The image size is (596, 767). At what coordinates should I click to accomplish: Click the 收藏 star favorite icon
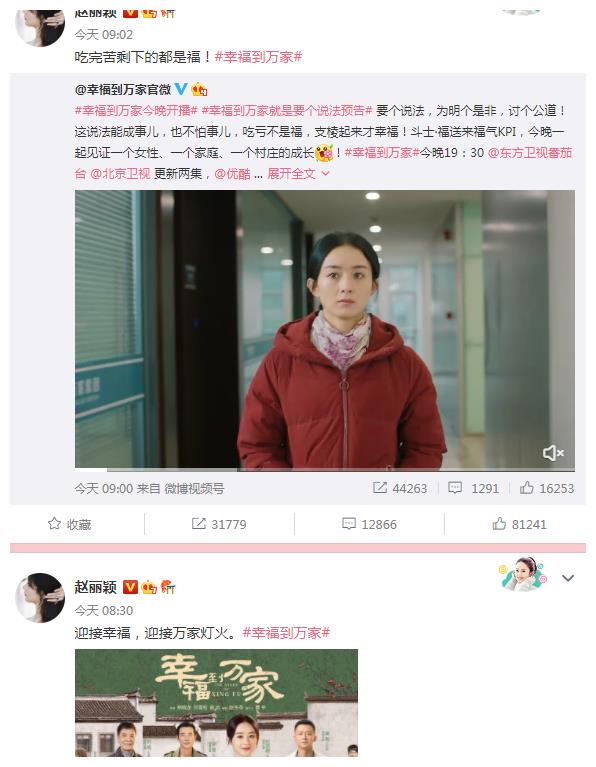click(54, 524)
